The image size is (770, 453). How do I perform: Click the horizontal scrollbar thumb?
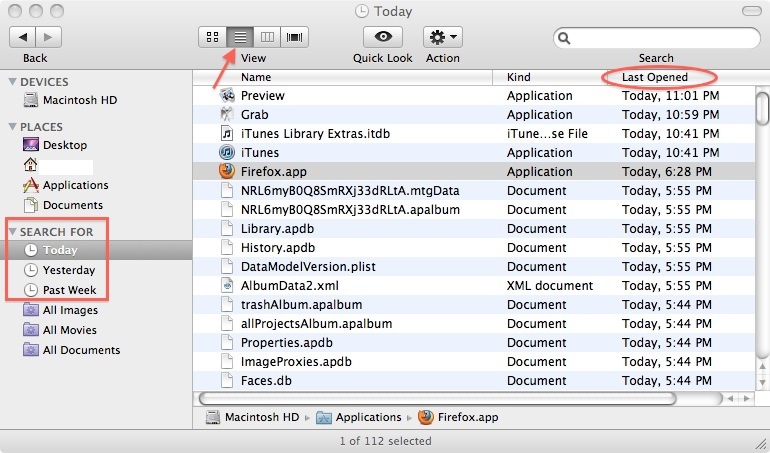tap(438, 398)
